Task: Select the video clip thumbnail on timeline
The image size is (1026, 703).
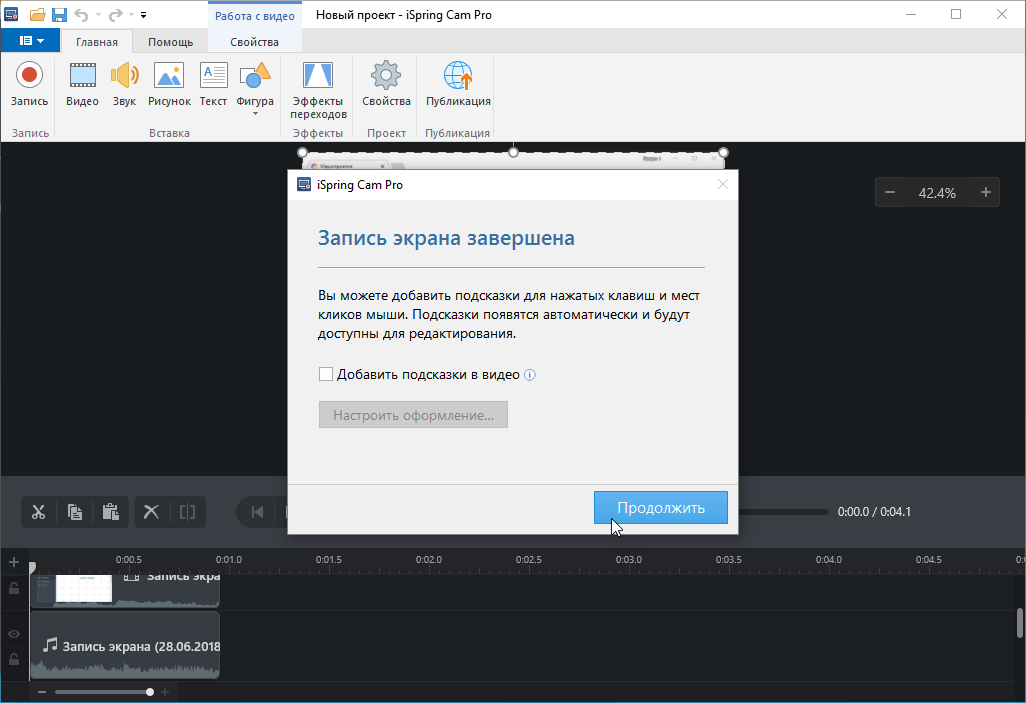Action: (84, 588)
